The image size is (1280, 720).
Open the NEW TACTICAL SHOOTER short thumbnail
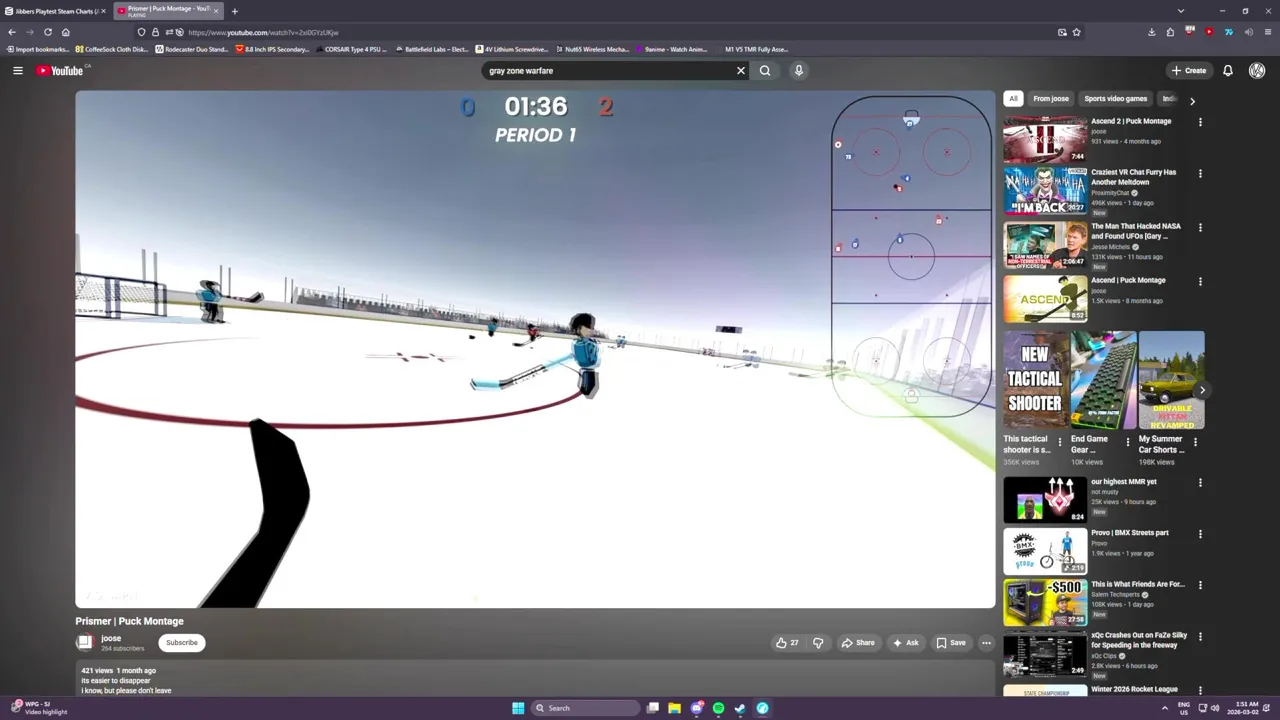pyautogui.click(x=1035, y=380)
